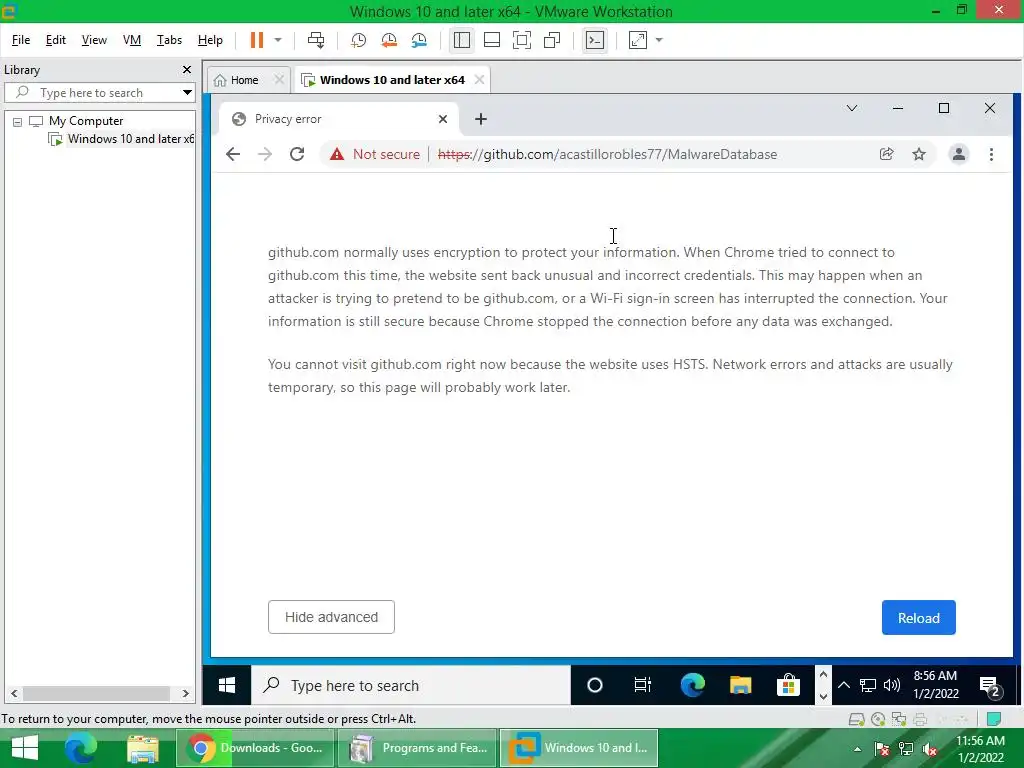
Task: Open the Help menu
Action: (x=210, y=40)
